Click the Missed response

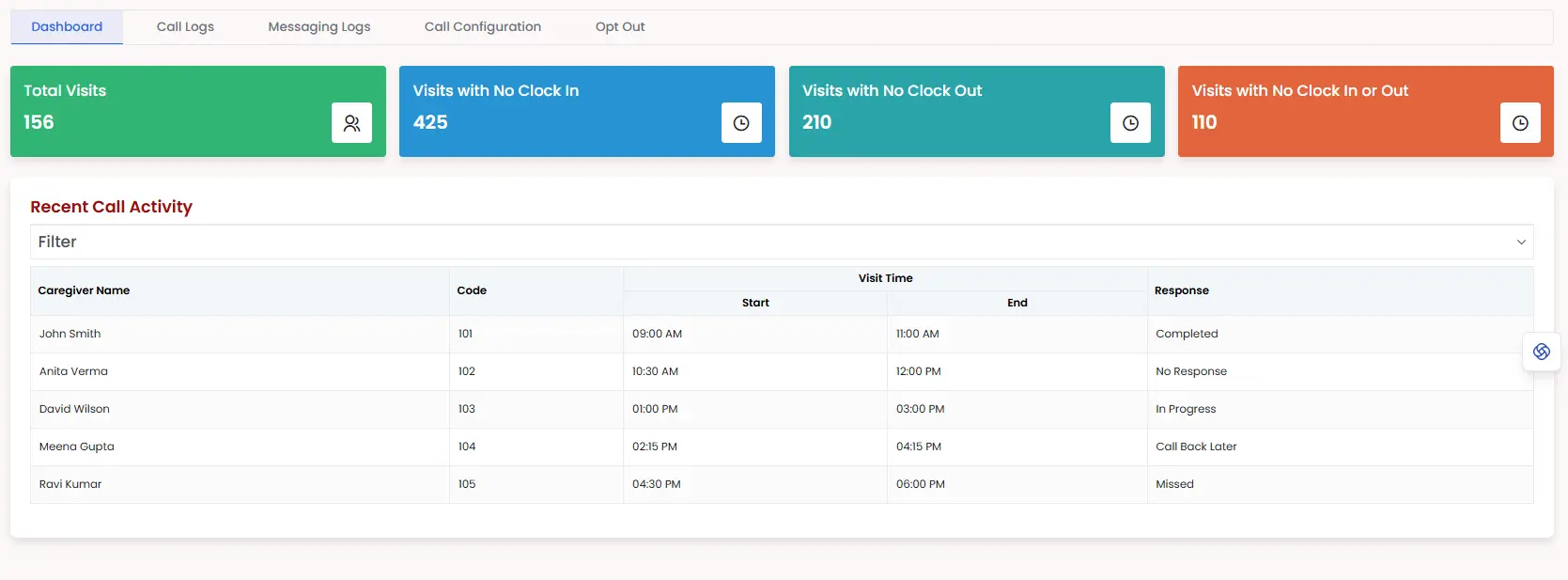1174,484
